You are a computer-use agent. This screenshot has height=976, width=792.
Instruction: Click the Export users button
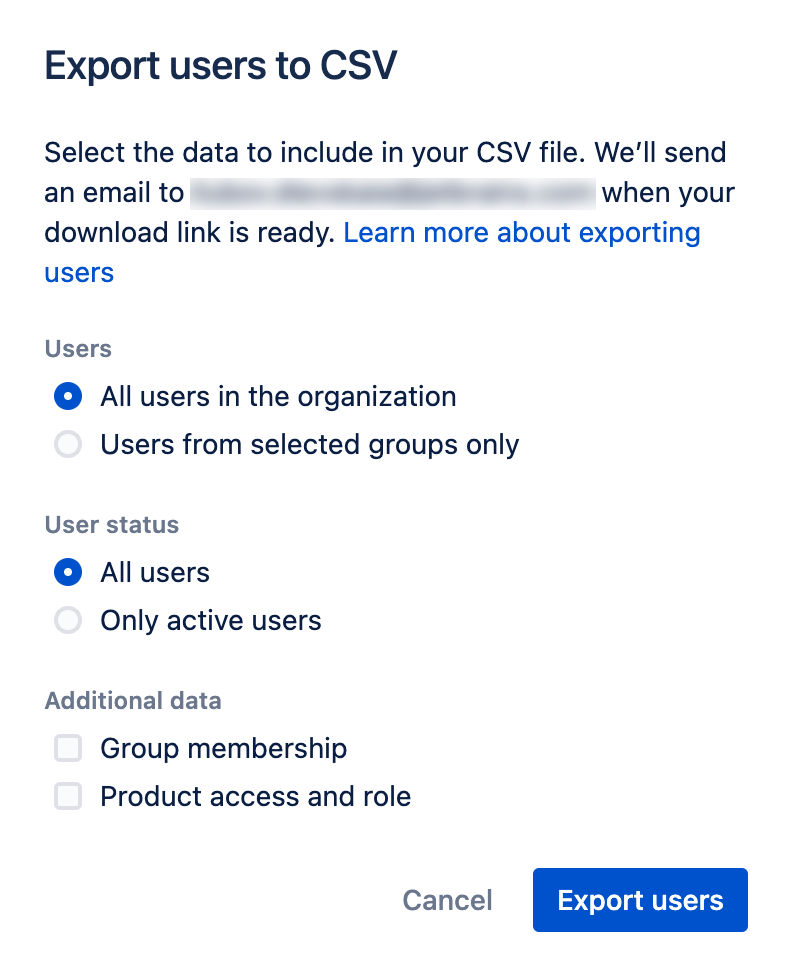[x=640, y=900]
